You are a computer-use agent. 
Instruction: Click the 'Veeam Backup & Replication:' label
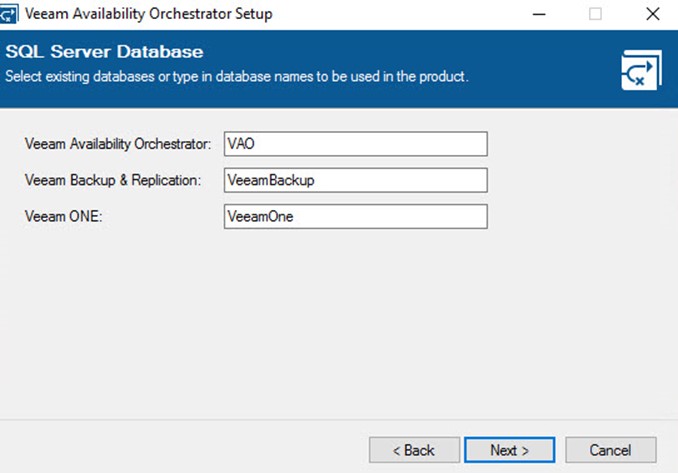point(113,180)
